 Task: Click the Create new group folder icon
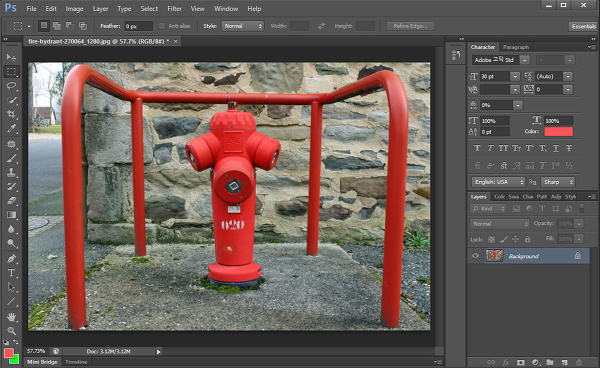(x=549, y=362)
